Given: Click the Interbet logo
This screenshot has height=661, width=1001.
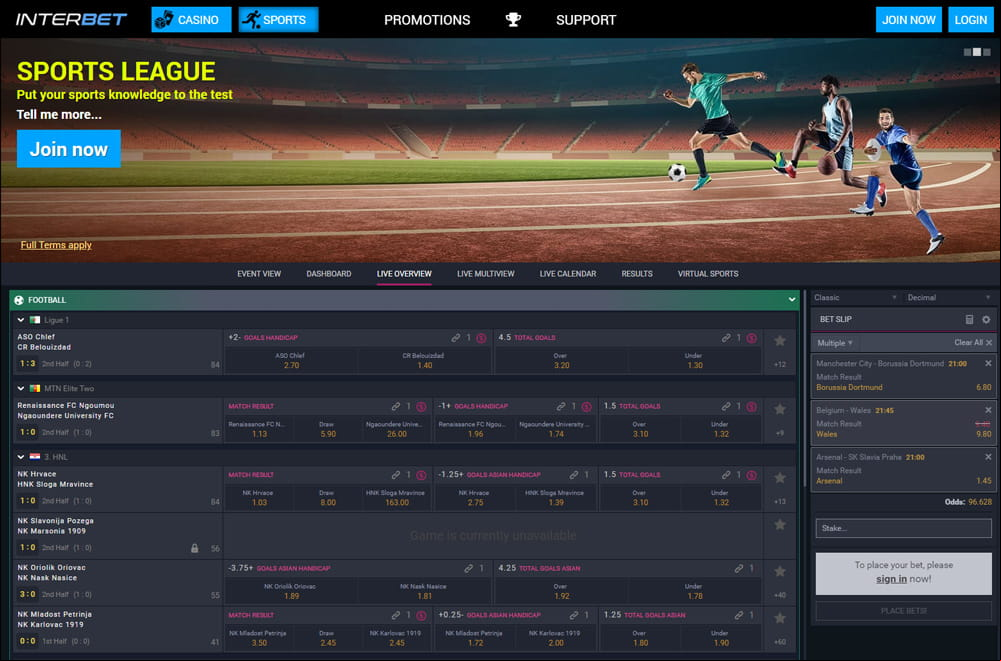Looking at the screenshot, I should [72, 19].
